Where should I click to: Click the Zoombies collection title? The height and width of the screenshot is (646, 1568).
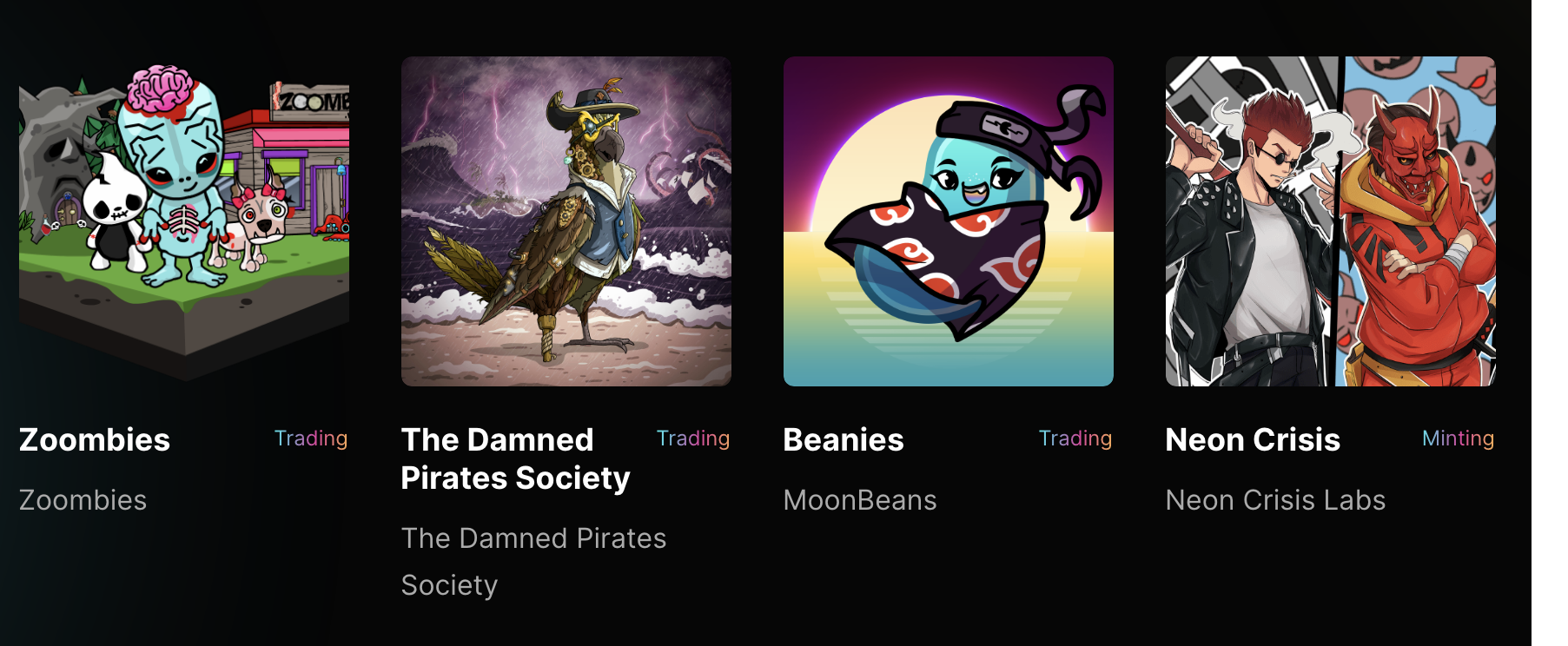[x=95, y=439]
